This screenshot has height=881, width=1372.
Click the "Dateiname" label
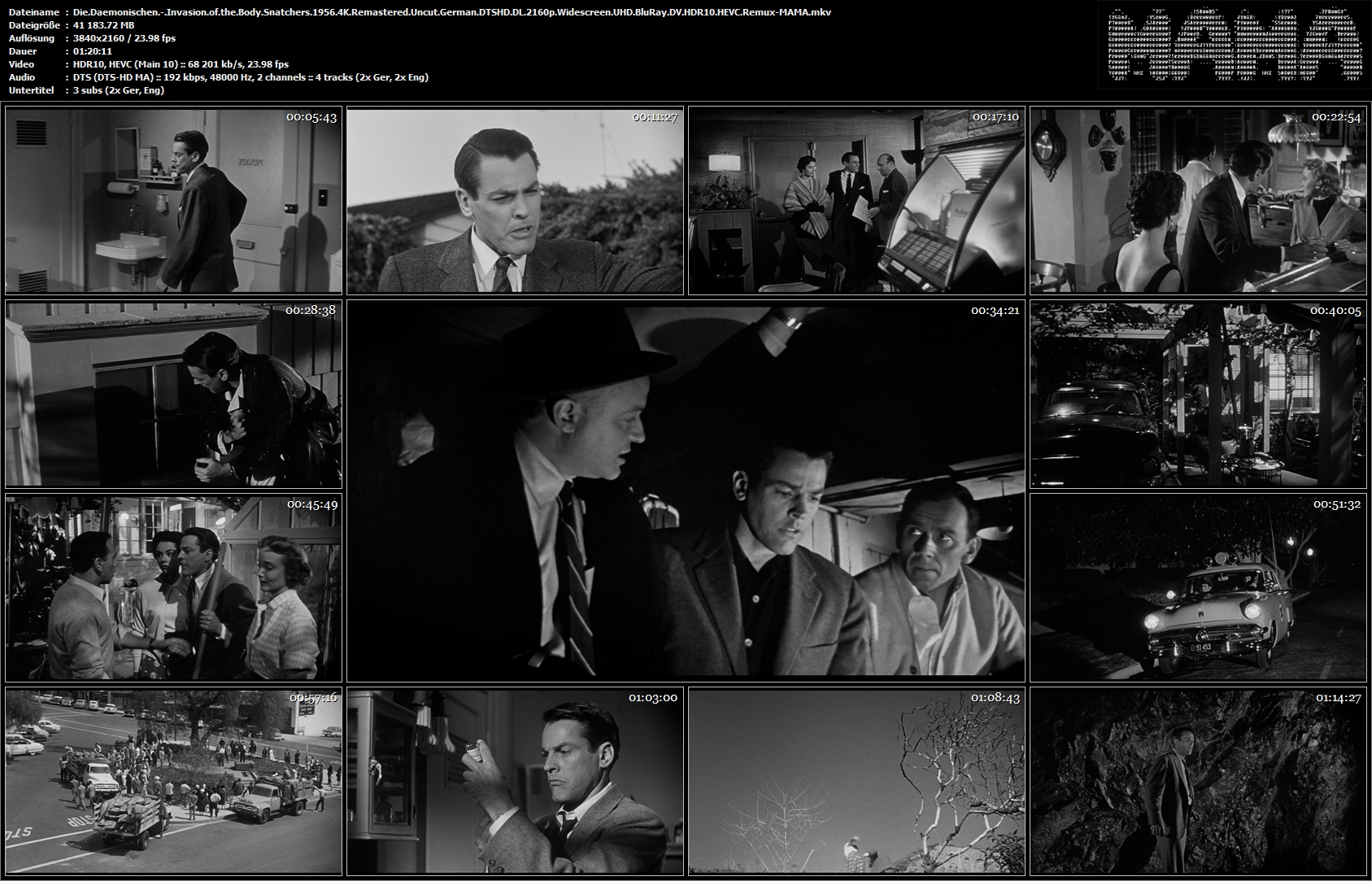click(33, 12)
